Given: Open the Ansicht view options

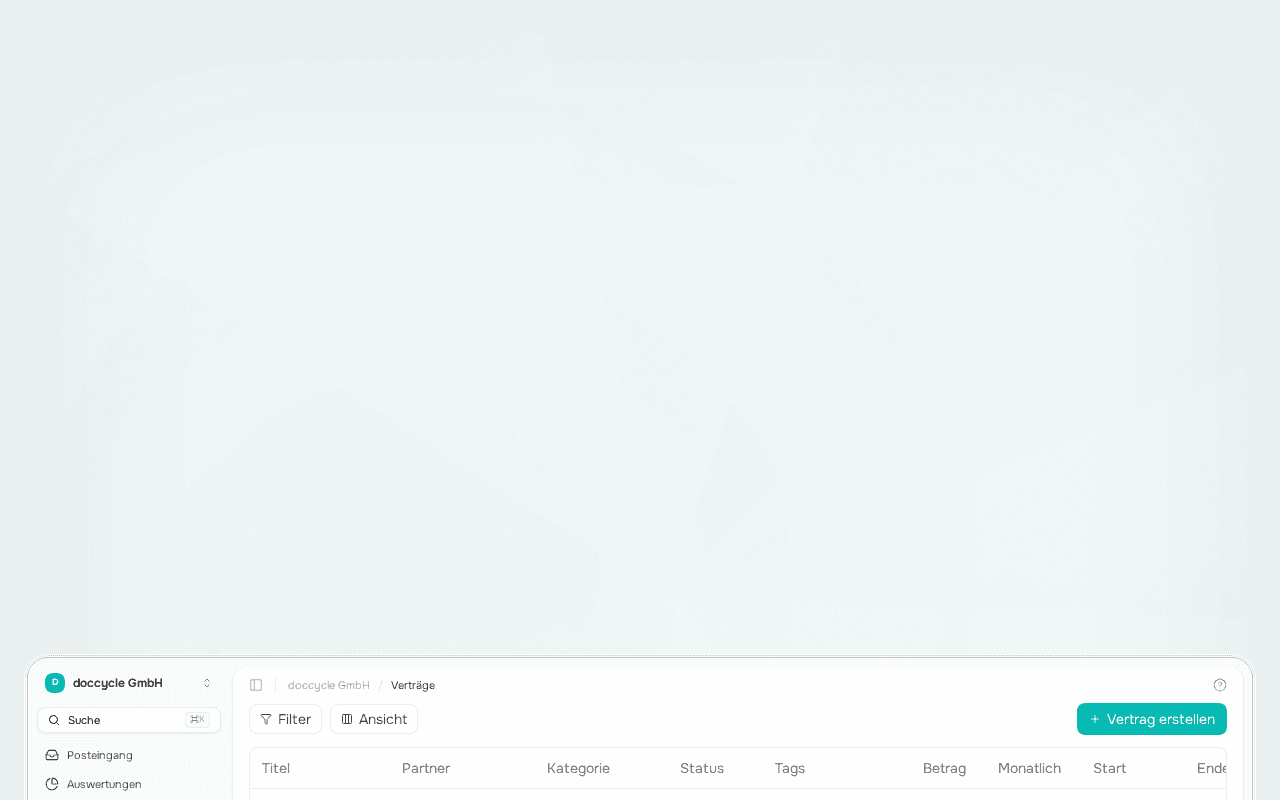Looking at the screenshot, I should point(374,719).
